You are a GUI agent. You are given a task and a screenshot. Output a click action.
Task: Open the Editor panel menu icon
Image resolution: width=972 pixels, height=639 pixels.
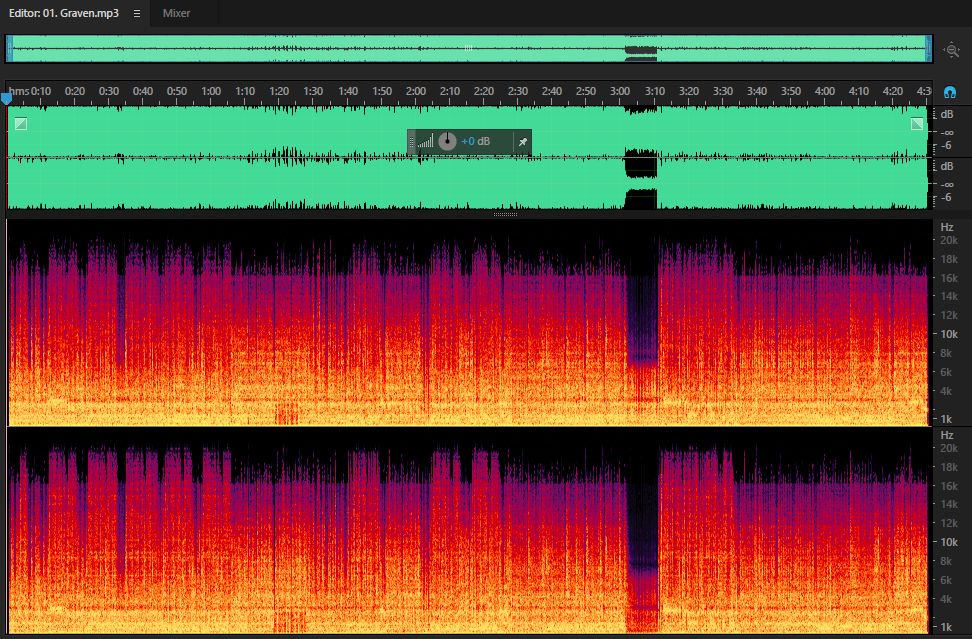[137, 13]
